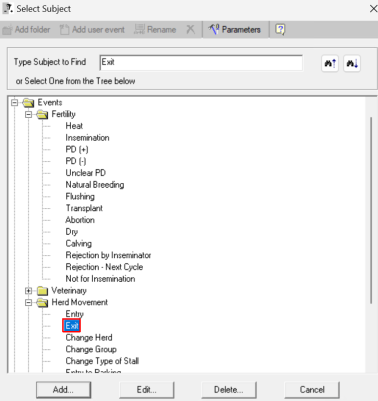378x401 pixels.
Task: Click the tree vertical scrollbar
Action: point(371,210)
